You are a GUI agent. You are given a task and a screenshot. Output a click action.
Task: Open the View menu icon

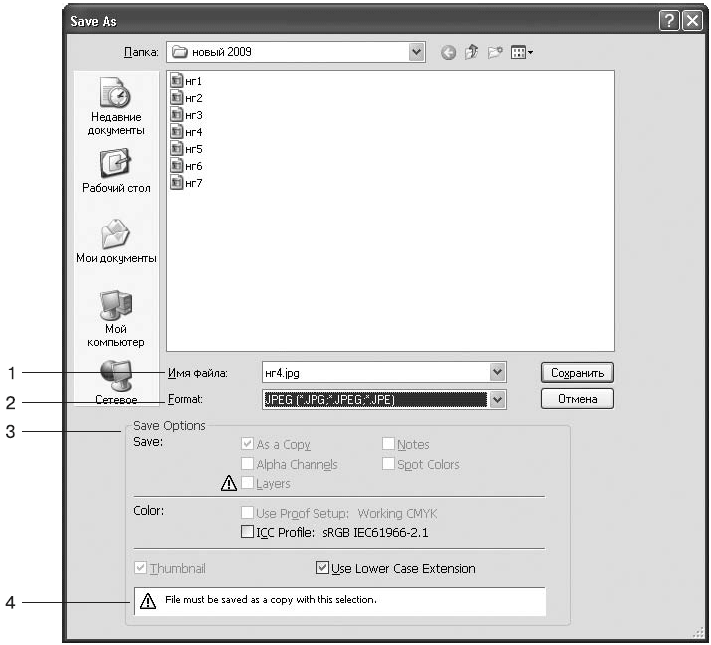(521, 52)
